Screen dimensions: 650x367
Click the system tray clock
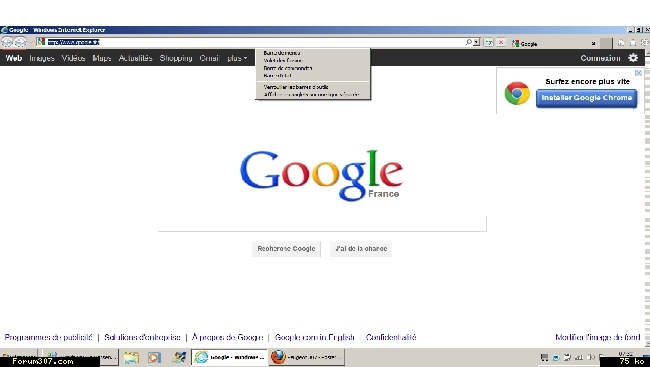[x=626, y=354]
